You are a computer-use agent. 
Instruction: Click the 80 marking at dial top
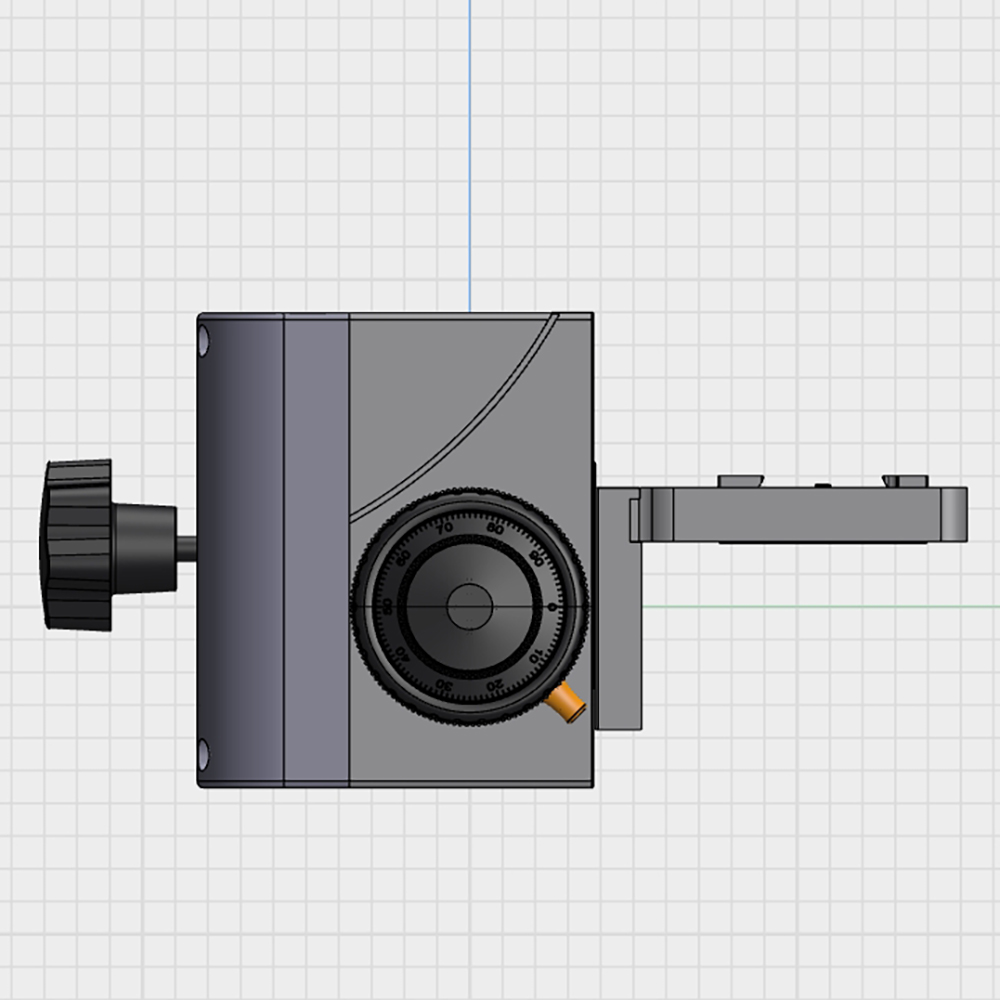click(x=494, y=528)
